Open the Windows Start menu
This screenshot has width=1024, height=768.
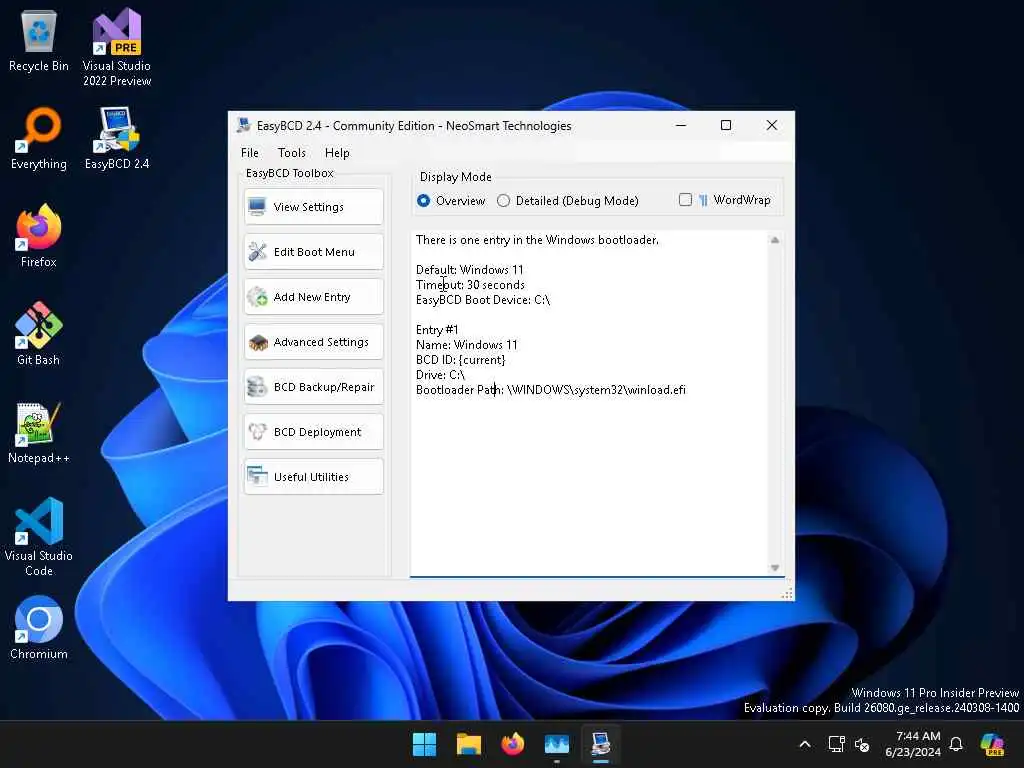424,744
